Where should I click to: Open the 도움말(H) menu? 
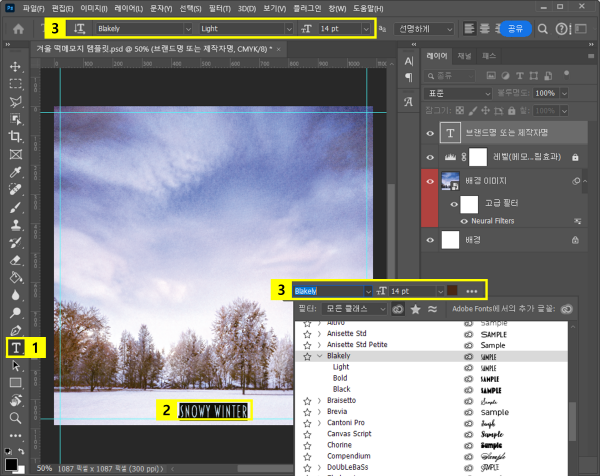[368, 8]
